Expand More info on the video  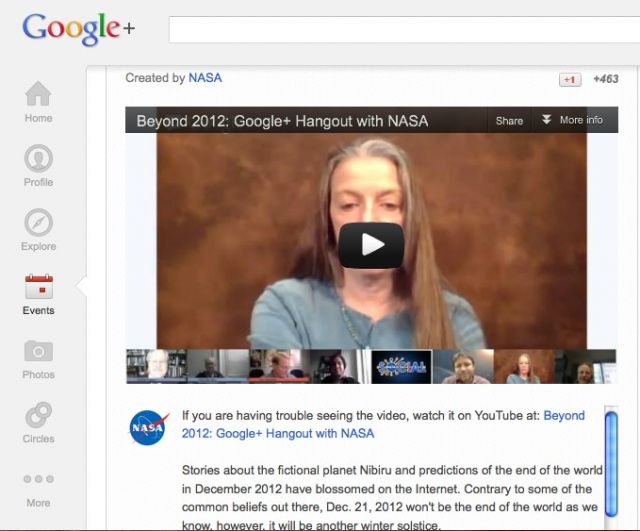point(572,120)
